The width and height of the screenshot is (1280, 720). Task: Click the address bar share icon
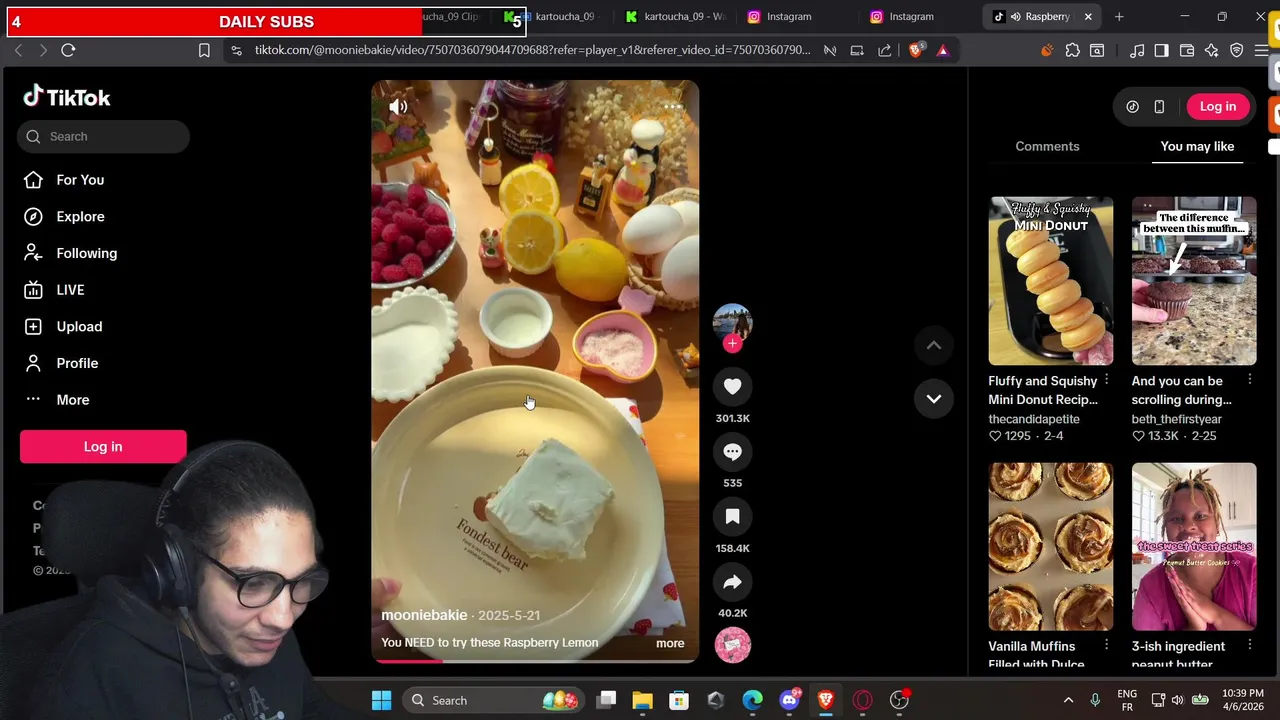tap(884, 50)
